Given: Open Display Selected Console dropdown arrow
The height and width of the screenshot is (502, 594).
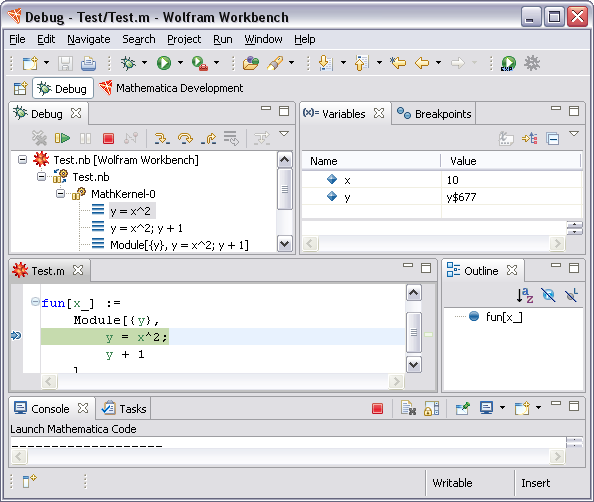Looking at the screenshot, I should 502,408.
